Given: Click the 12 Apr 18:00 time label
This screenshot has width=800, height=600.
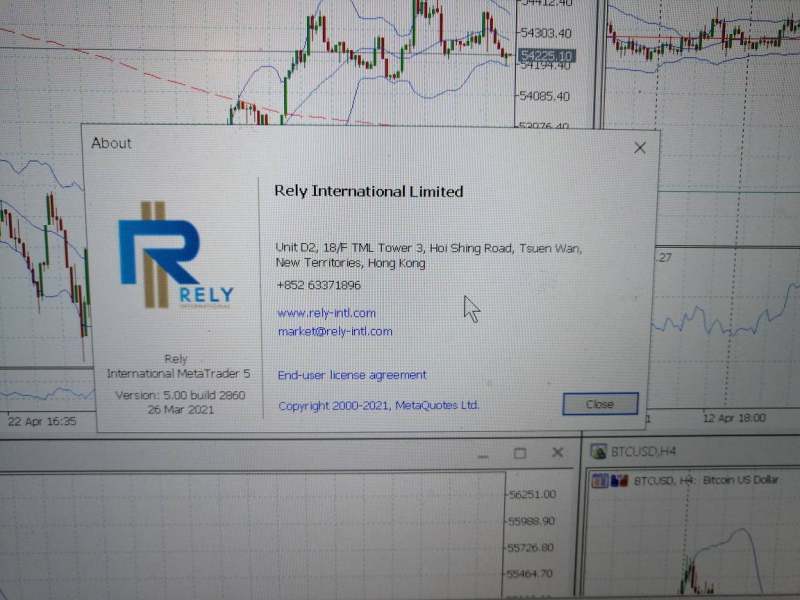Looking at the screenshot, I should pyautogui.click(x=735, y=418).
